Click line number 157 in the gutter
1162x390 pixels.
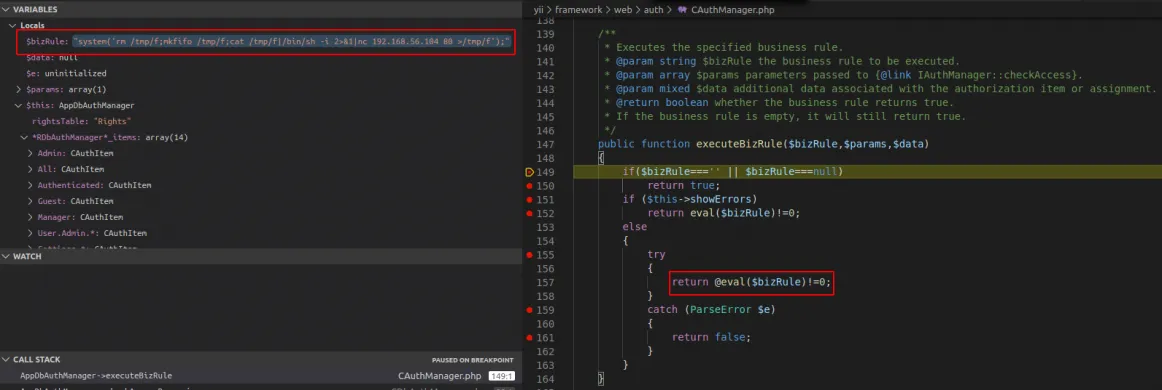pyautogui.click(x=545, y=282)
